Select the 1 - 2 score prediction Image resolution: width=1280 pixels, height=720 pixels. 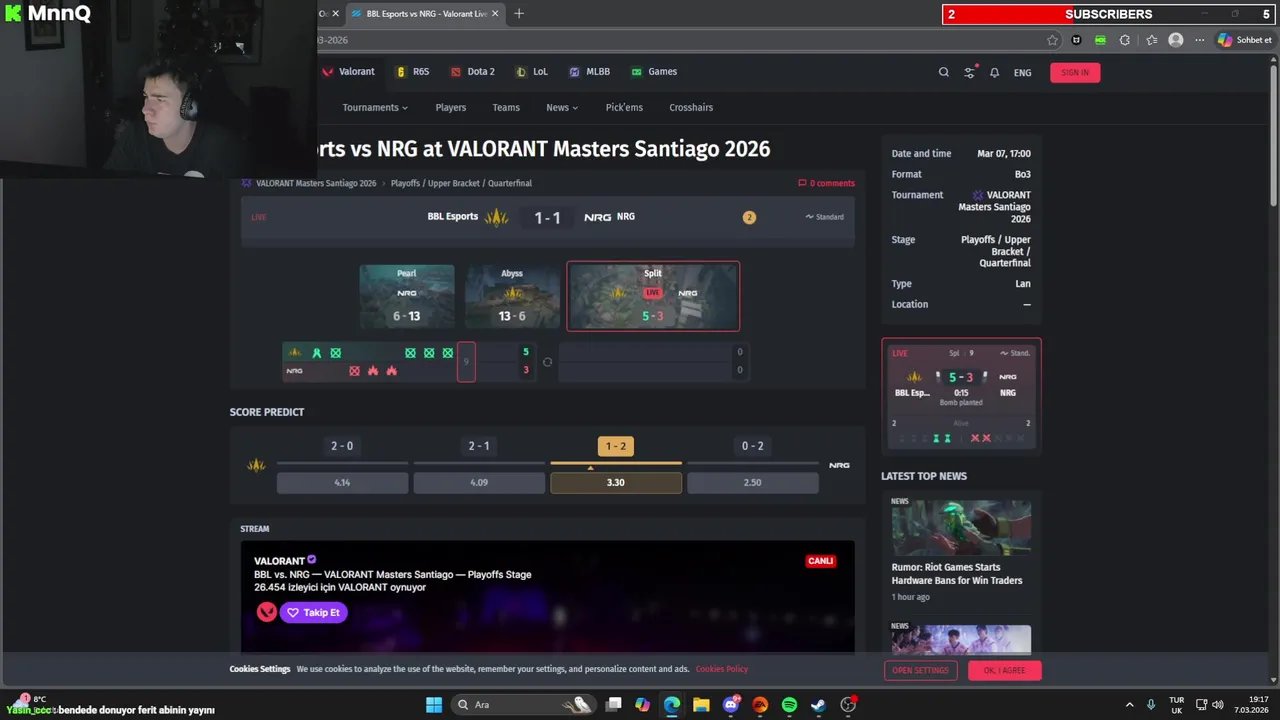(616, 446)
